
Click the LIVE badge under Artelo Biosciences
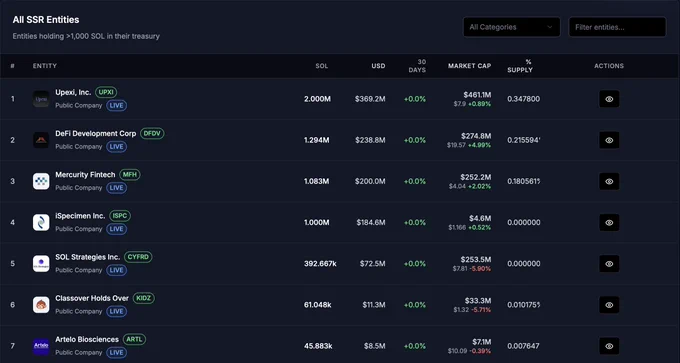point(117,353)
